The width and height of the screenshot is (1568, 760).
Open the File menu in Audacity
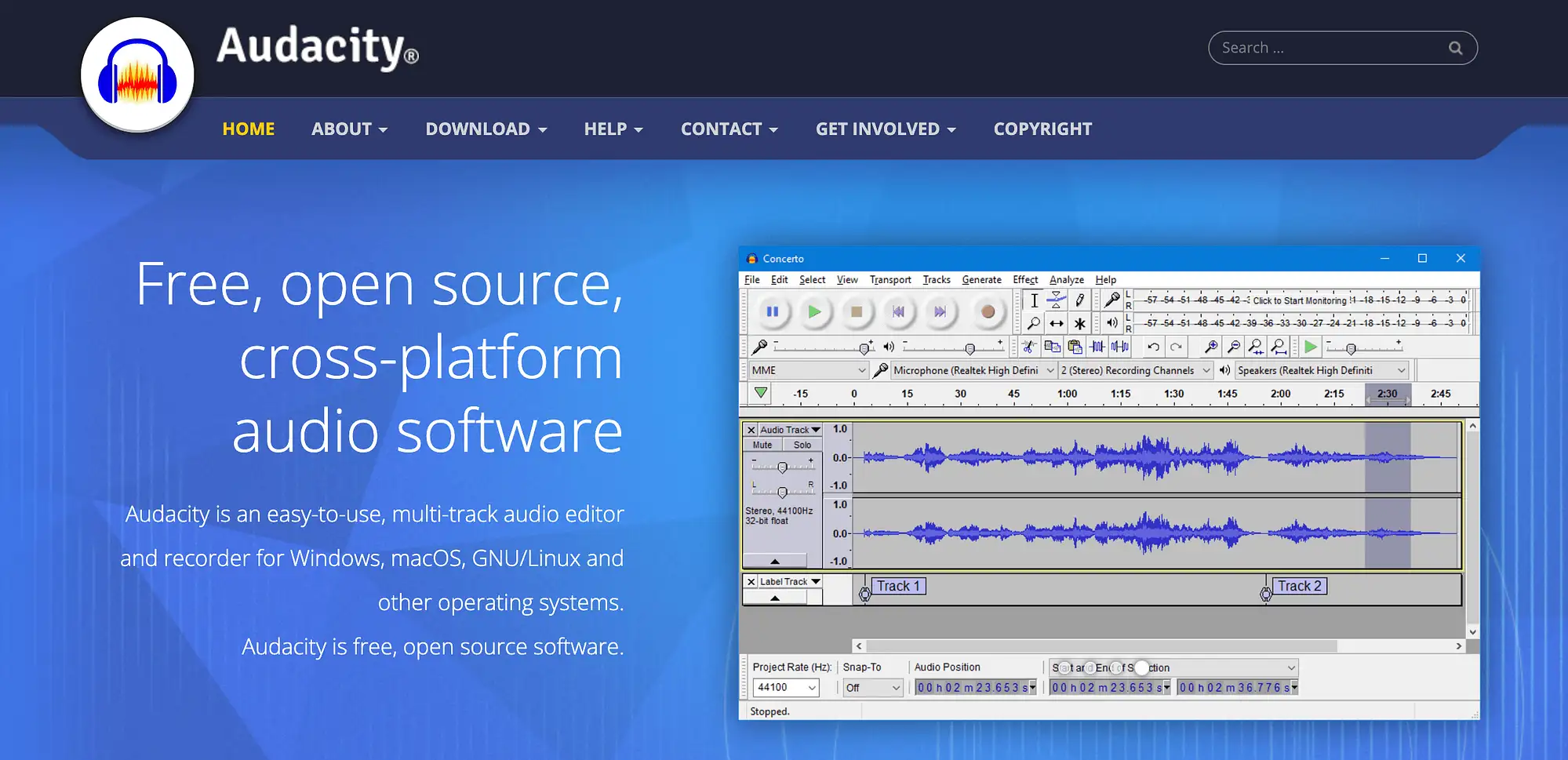click(751, 280)
